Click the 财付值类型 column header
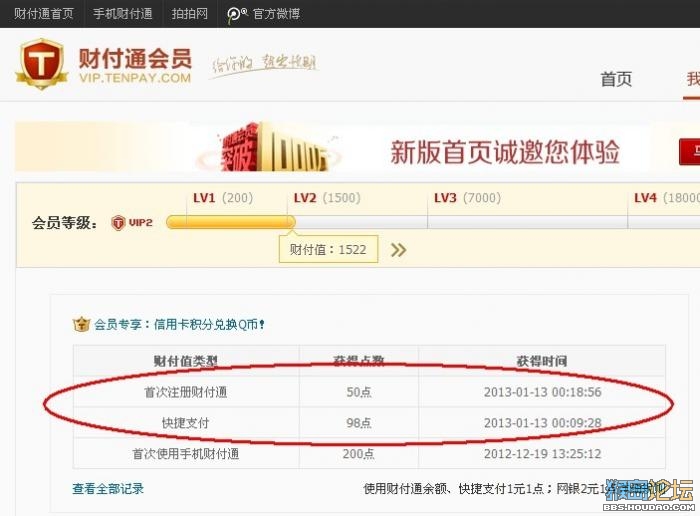Image resolution: width=700 pixels, height=516 pixels. point(186,361)
